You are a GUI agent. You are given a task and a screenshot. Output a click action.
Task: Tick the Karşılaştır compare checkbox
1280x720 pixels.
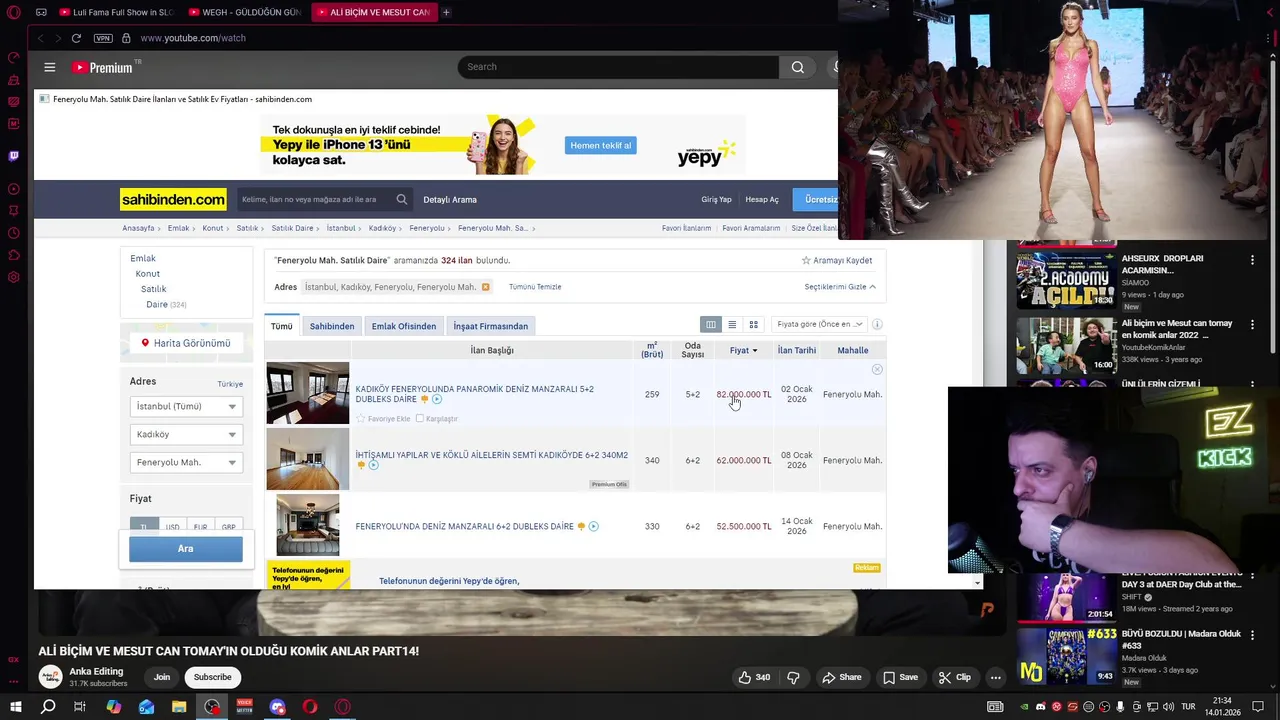[x=420, y=418]
